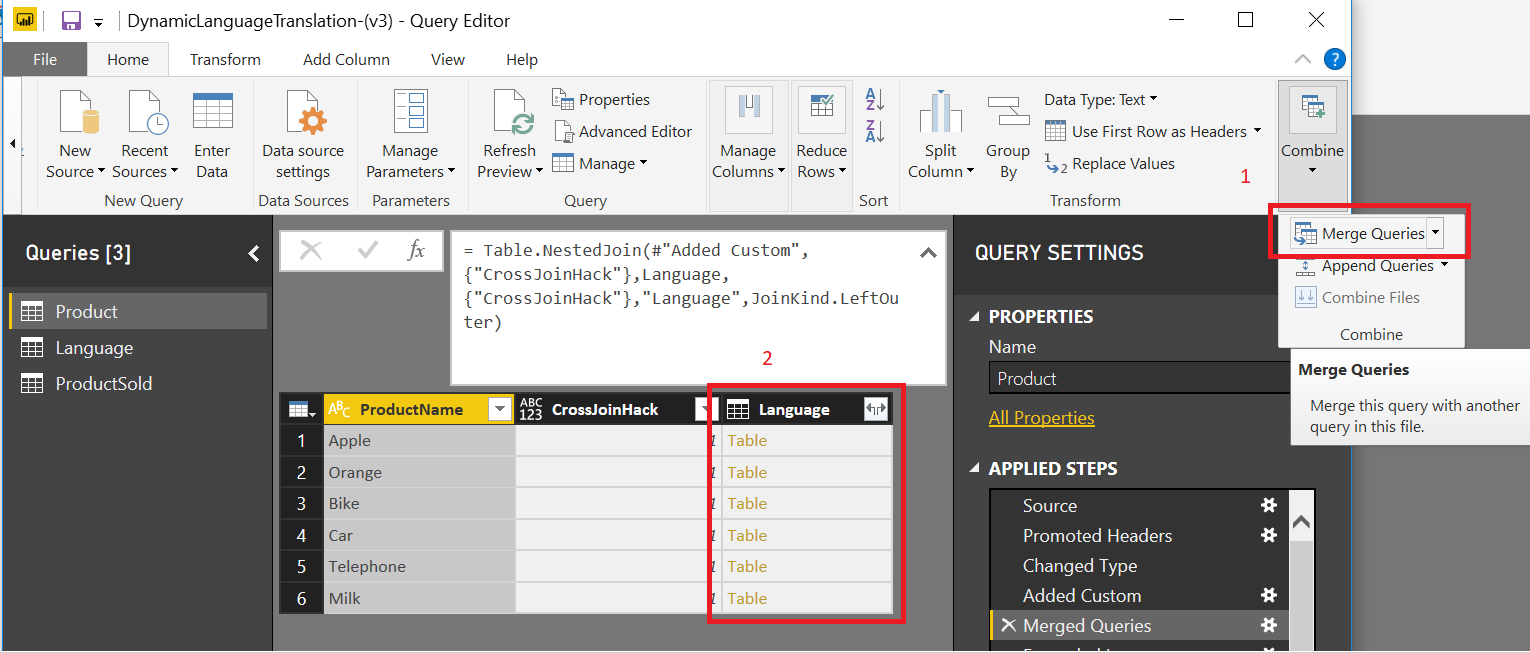Click the Reduce Rows icon
The image size is (1530, 653).
[822, 112]
